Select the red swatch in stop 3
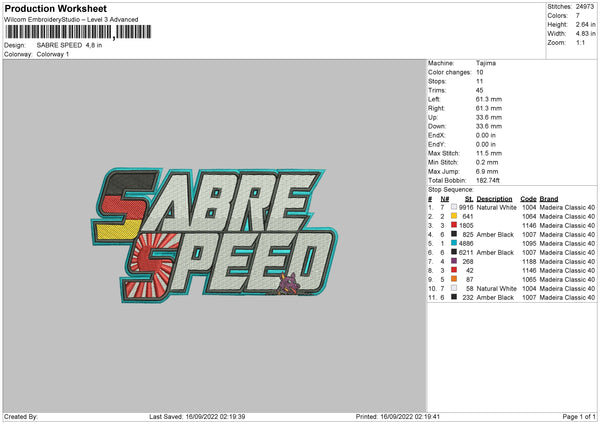This screenshot has width=600, height=424. click(454, 225)
